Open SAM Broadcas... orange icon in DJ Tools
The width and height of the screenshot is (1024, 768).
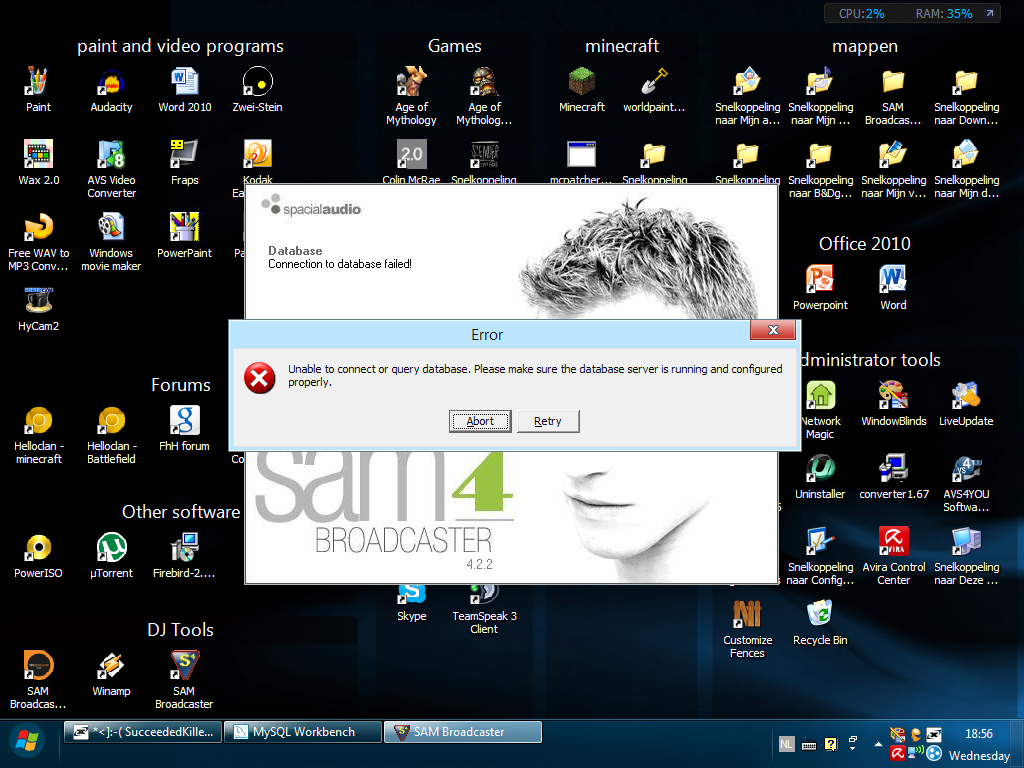coord(38,680)
